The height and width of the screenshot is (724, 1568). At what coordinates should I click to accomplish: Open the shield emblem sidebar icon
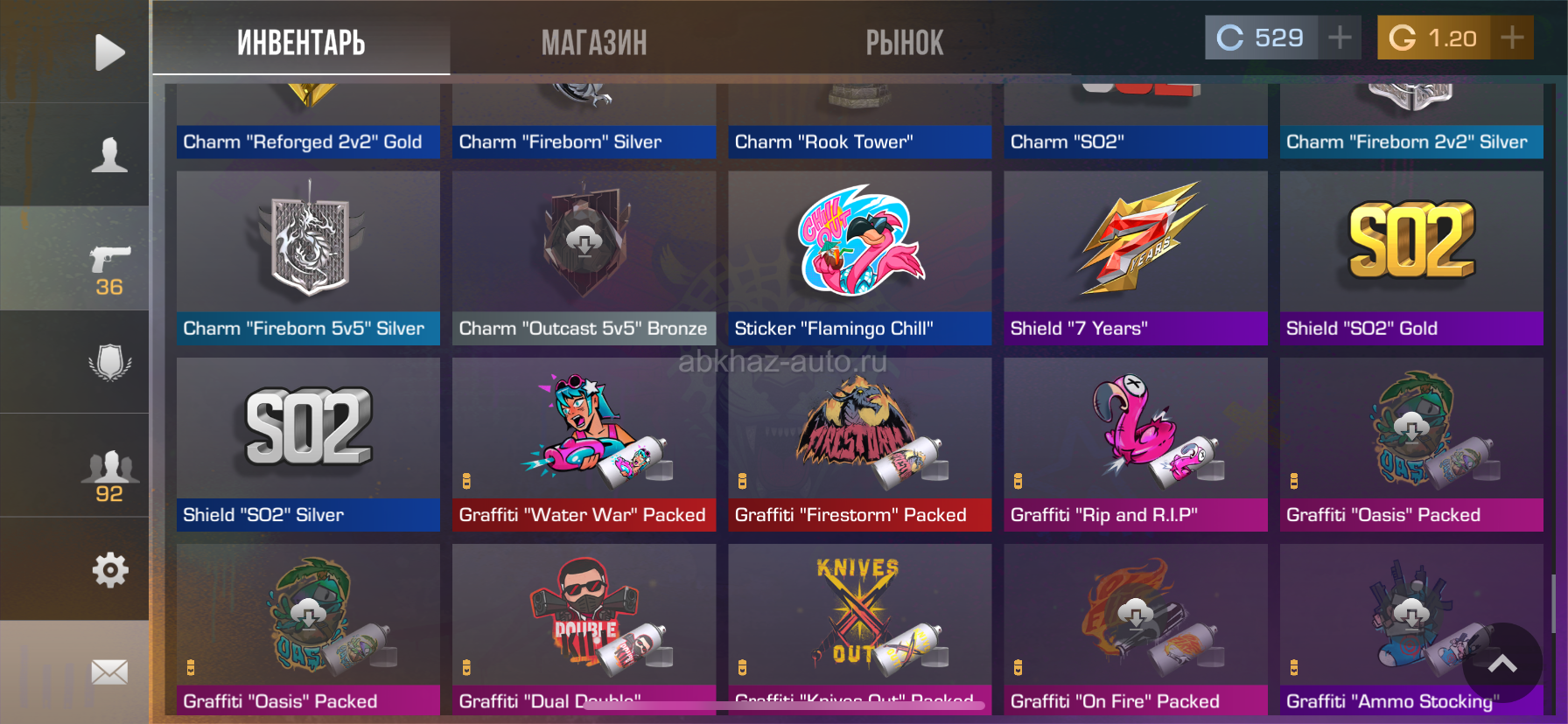pos(109,362)
